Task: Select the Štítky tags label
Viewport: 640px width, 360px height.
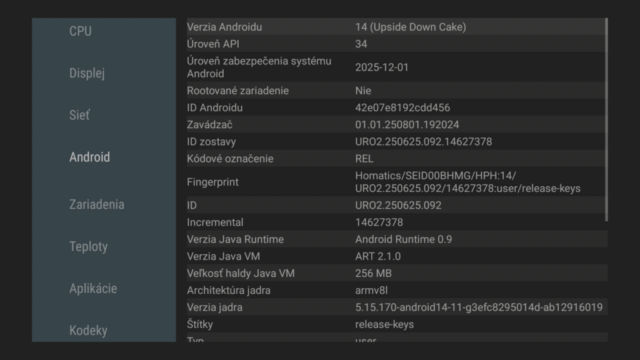Action: (x=200, y=324)
